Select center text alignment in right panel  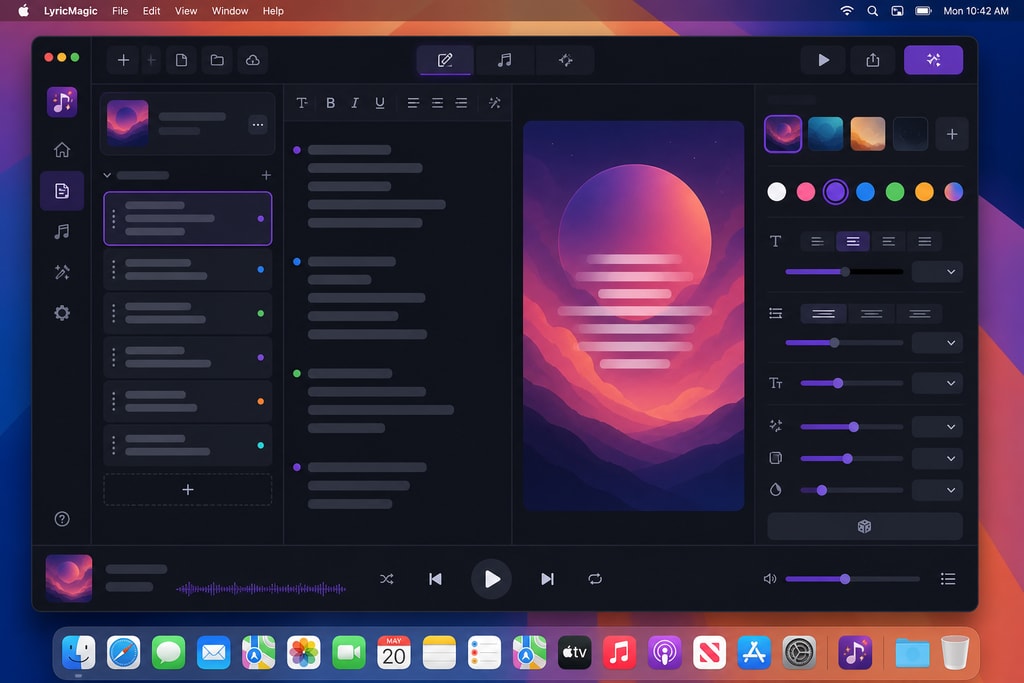[x=853, y=242]
